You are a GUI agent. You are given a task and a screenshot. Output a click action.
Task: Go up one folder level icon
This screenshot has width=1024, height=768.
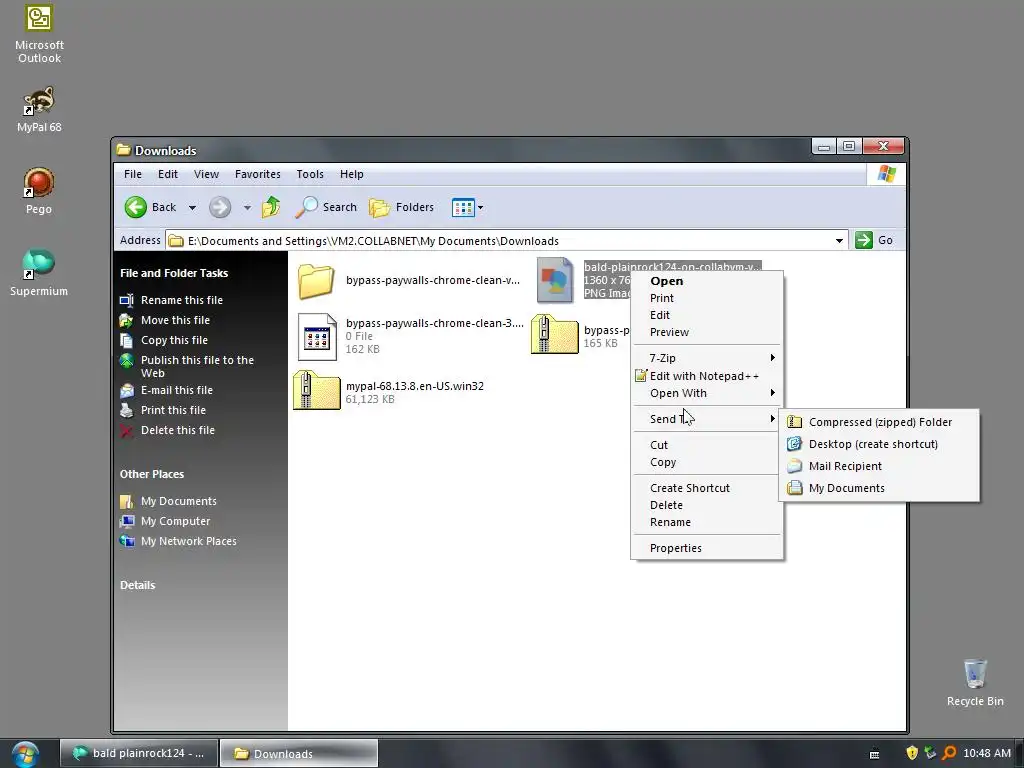tap(271, 207)
